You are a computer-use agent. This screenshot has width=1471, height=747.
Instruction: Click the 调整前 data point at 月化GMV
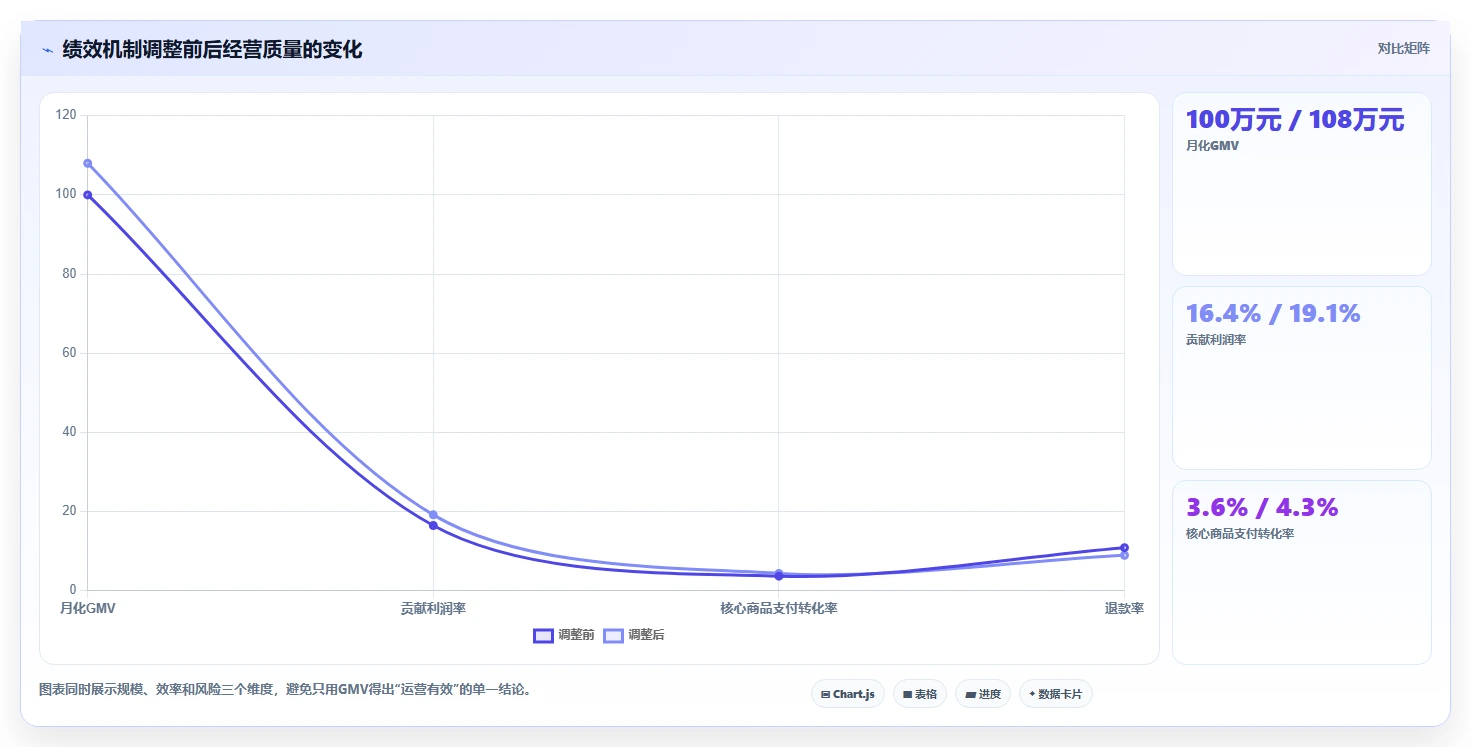pyautogui.click(x=88, y=195)
